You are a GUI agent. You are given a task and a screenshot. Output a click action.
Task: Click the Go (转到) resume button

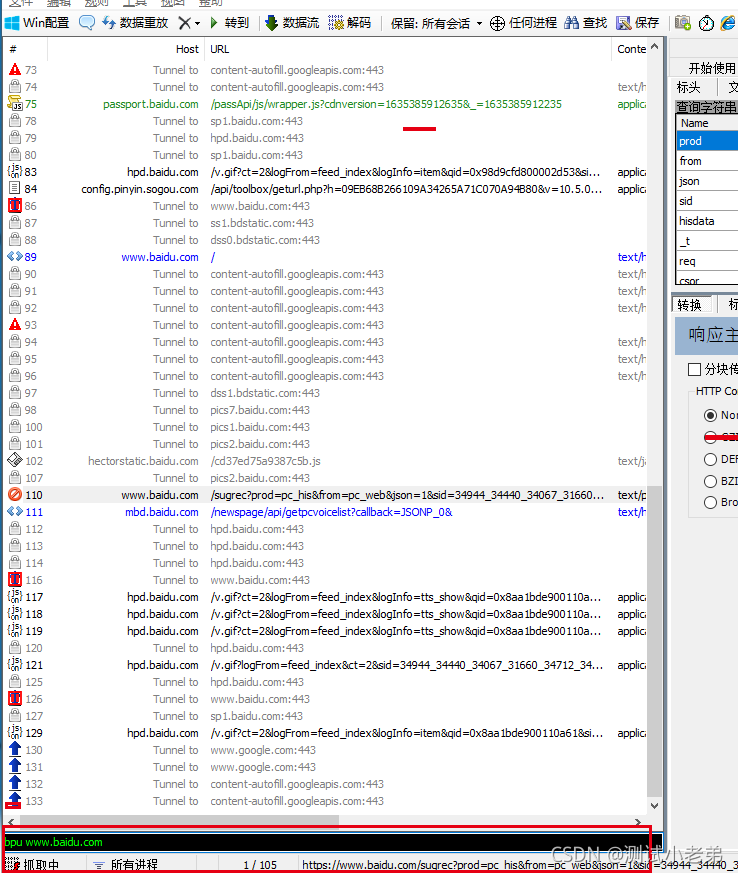point(229,23)
